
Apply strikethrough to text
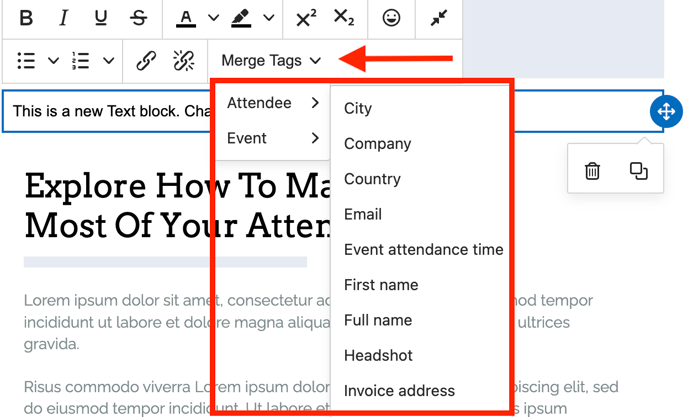coord(139,18)
